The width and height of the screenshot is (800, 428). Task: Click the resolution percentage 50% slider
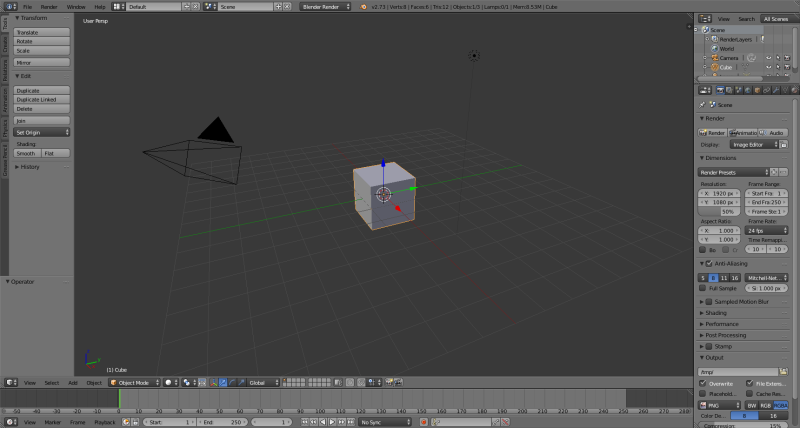728,211
